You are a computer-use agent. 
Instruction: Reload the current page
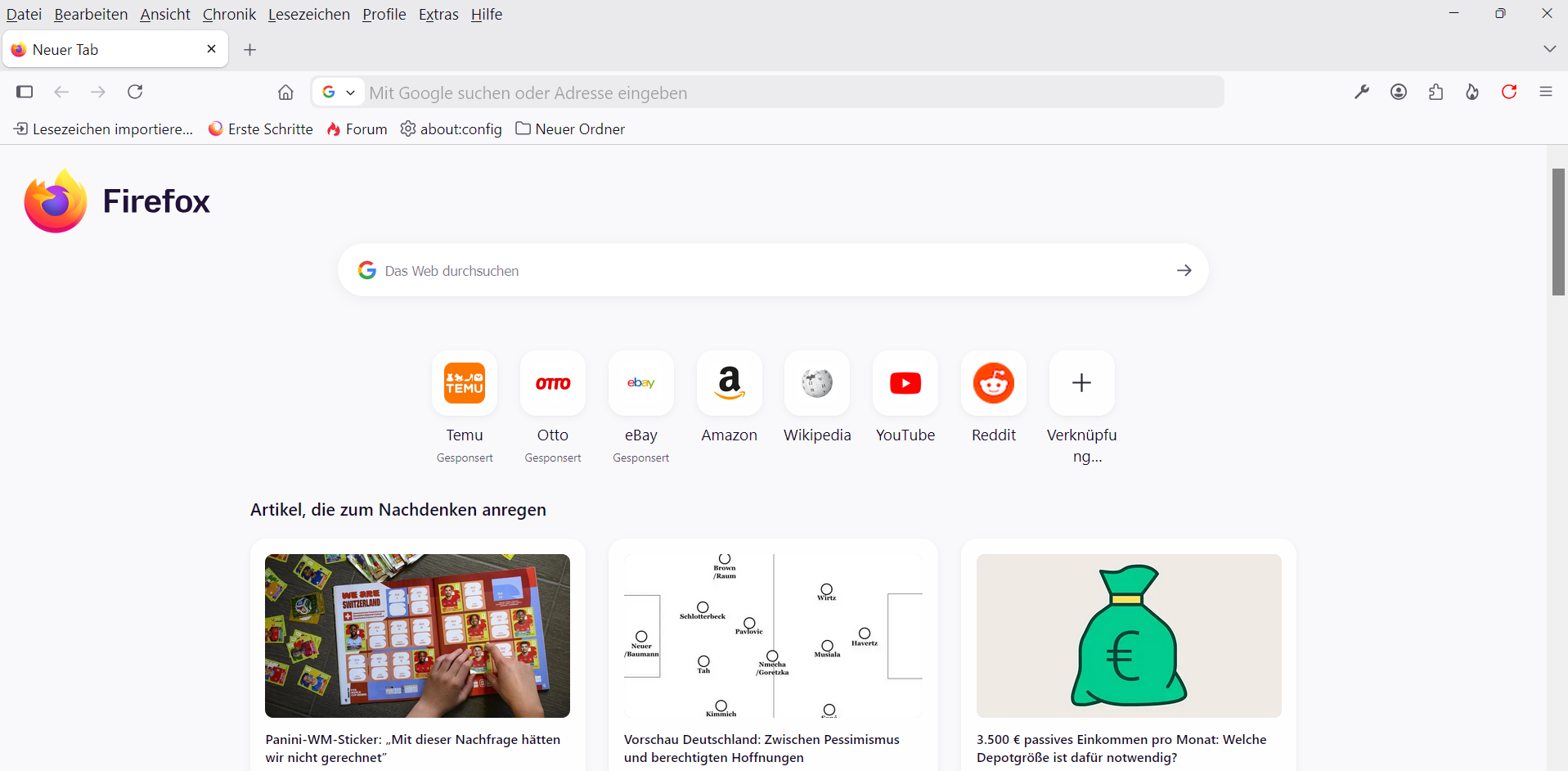tap(136, 92)
